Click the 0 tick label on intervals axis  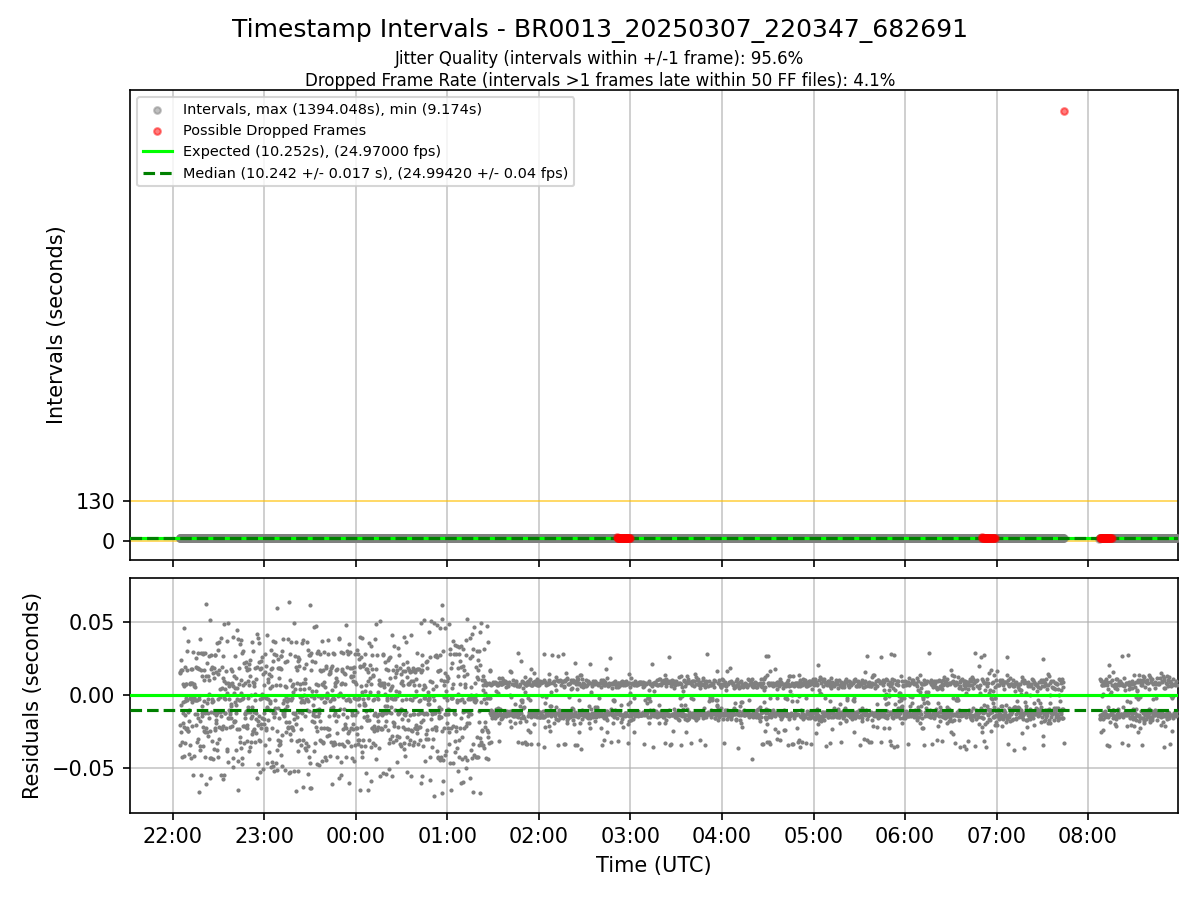click(x=110, y=541)
